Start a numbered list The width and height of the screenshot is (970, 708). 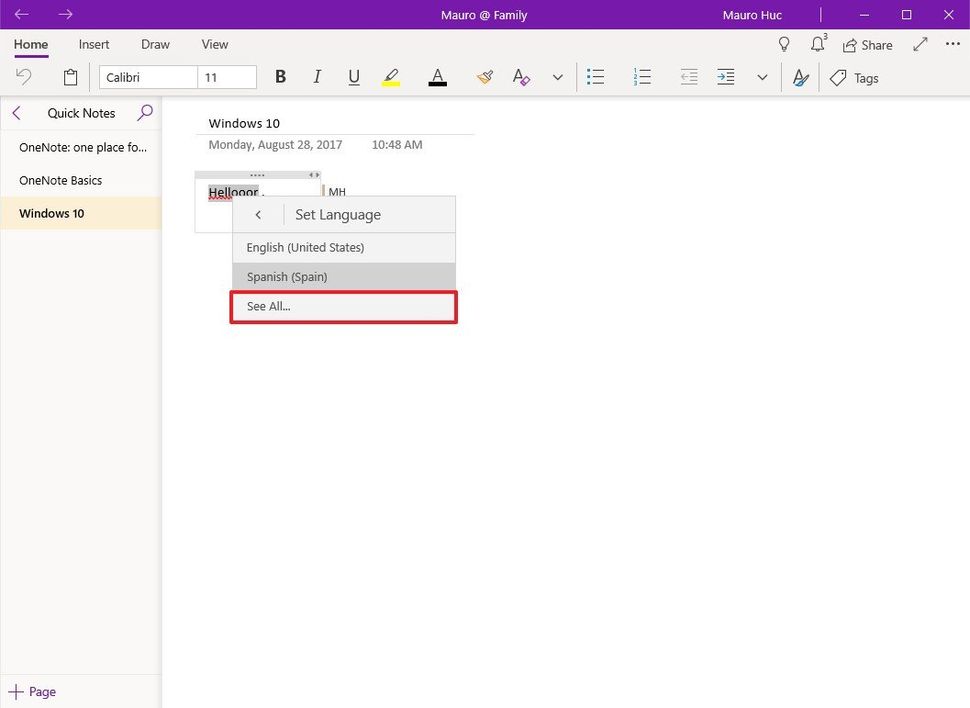click(x=642, y=77)
